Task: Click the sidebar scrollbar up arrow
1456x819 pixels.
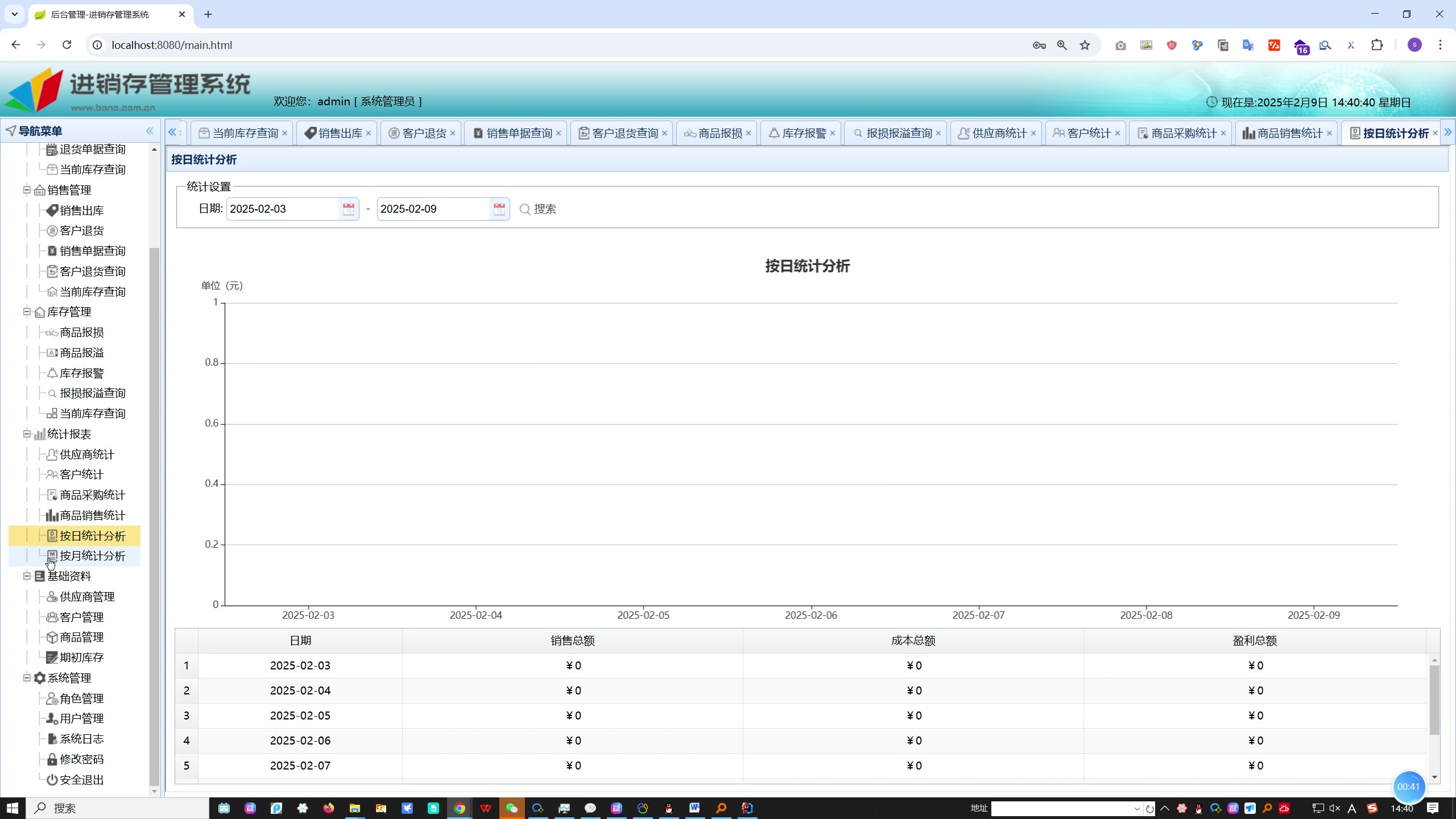Action: click(154, 150)
